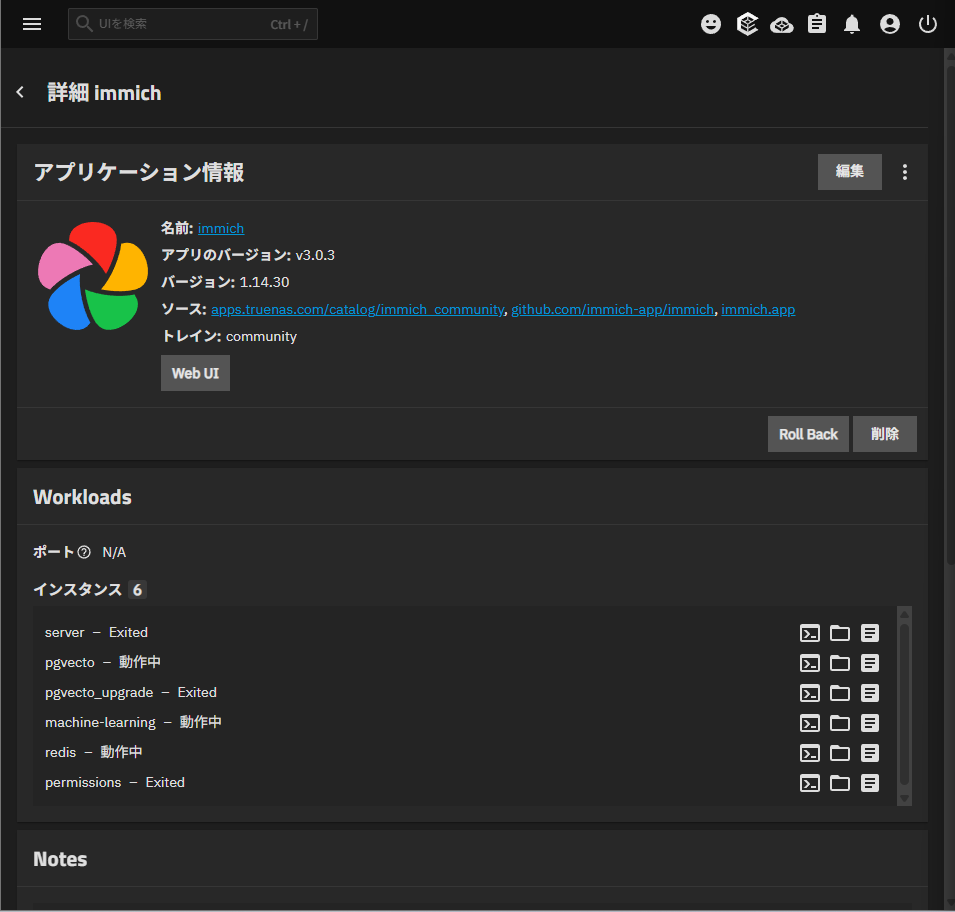Go back using the left chevron arrow
Image resolution: width=955 pixels, height=912 pixels.
point(20,92)
